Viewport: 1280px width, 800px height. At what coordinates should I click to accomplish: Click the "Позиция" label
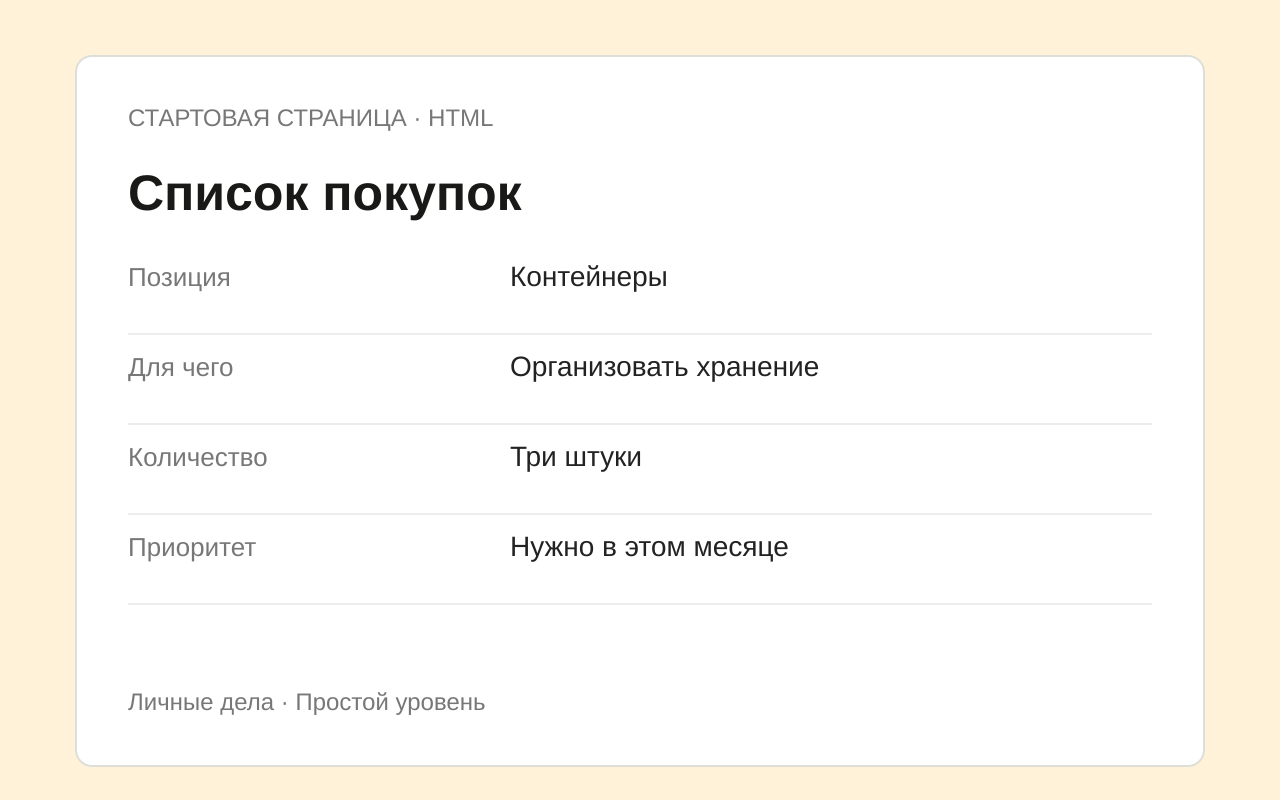click(x=179, y=278)
